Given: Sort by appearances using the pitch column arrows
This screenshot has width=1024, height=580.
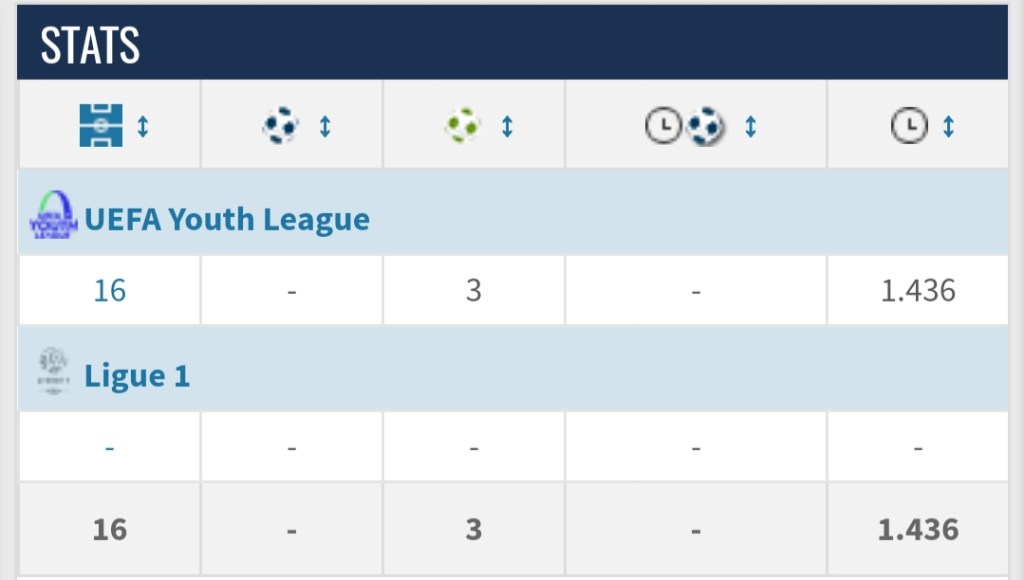Looking at the screenshot, I should (x=143, y=127).
